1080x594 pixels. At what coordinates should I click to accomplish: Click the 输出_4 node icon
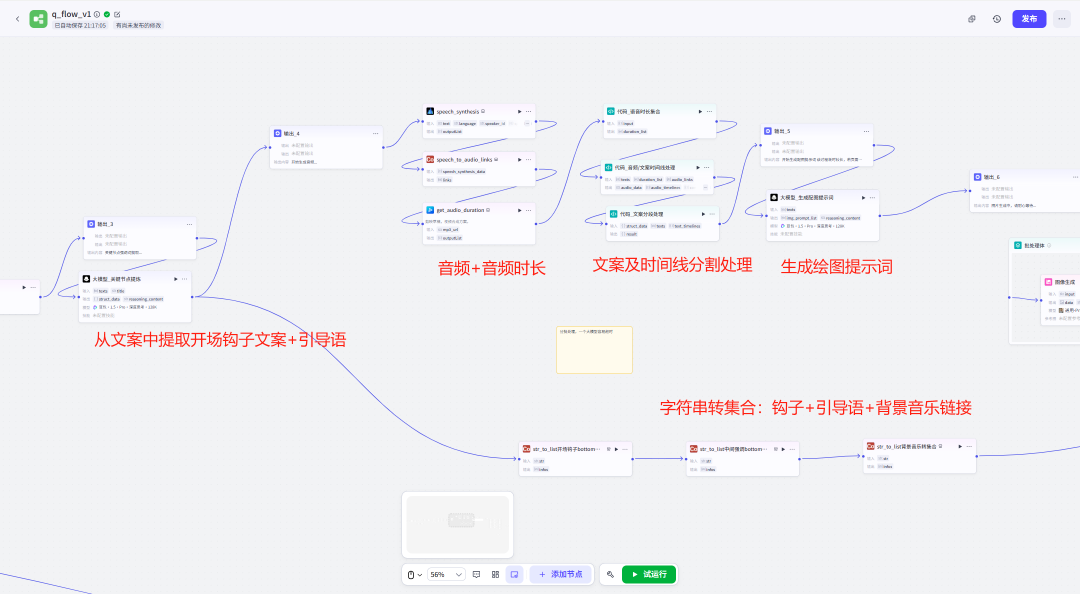[x=278, y=134]
